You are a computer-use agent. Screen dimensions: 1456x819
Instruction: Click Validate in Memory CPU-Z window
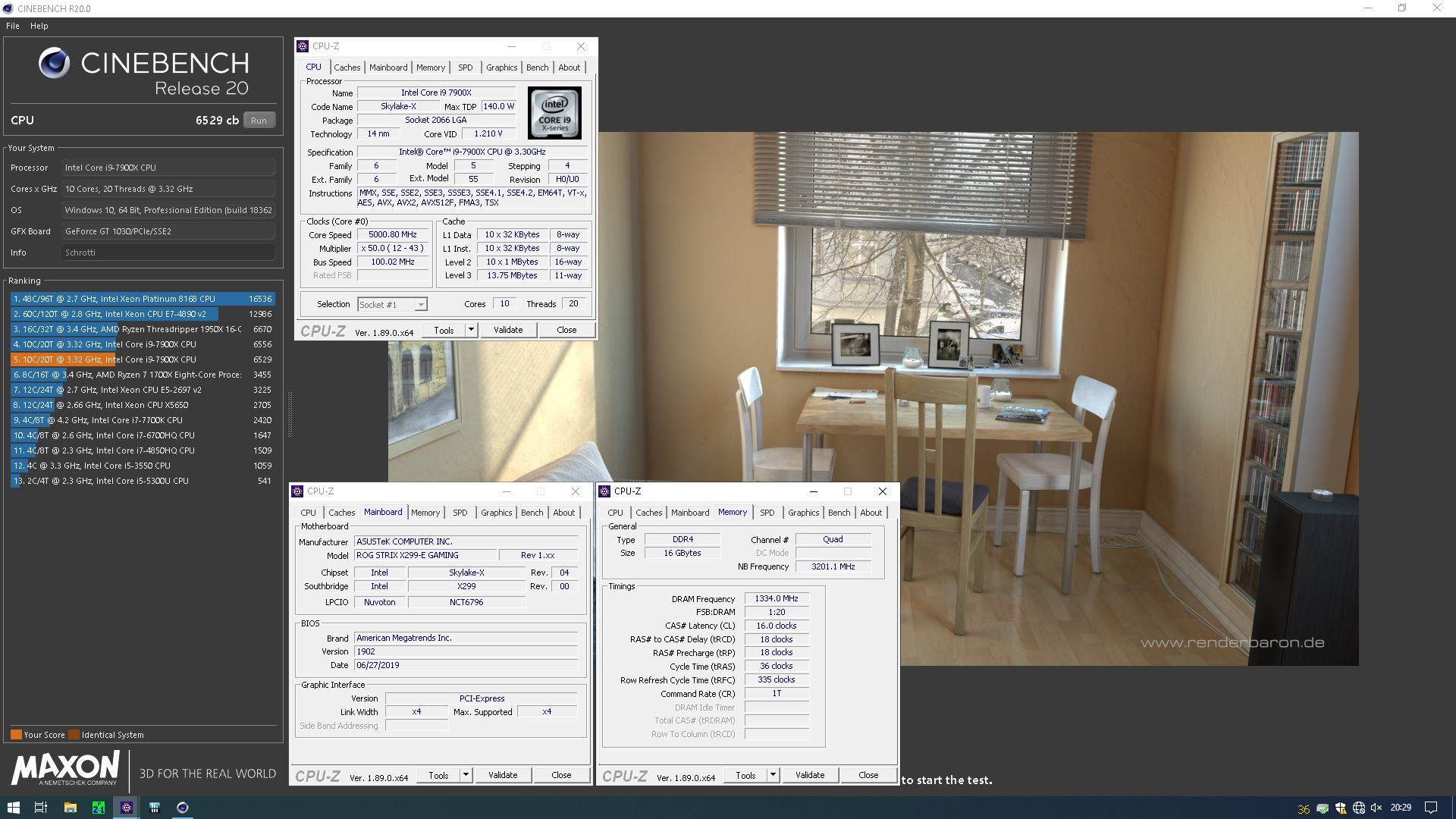[x=810, y=775]
